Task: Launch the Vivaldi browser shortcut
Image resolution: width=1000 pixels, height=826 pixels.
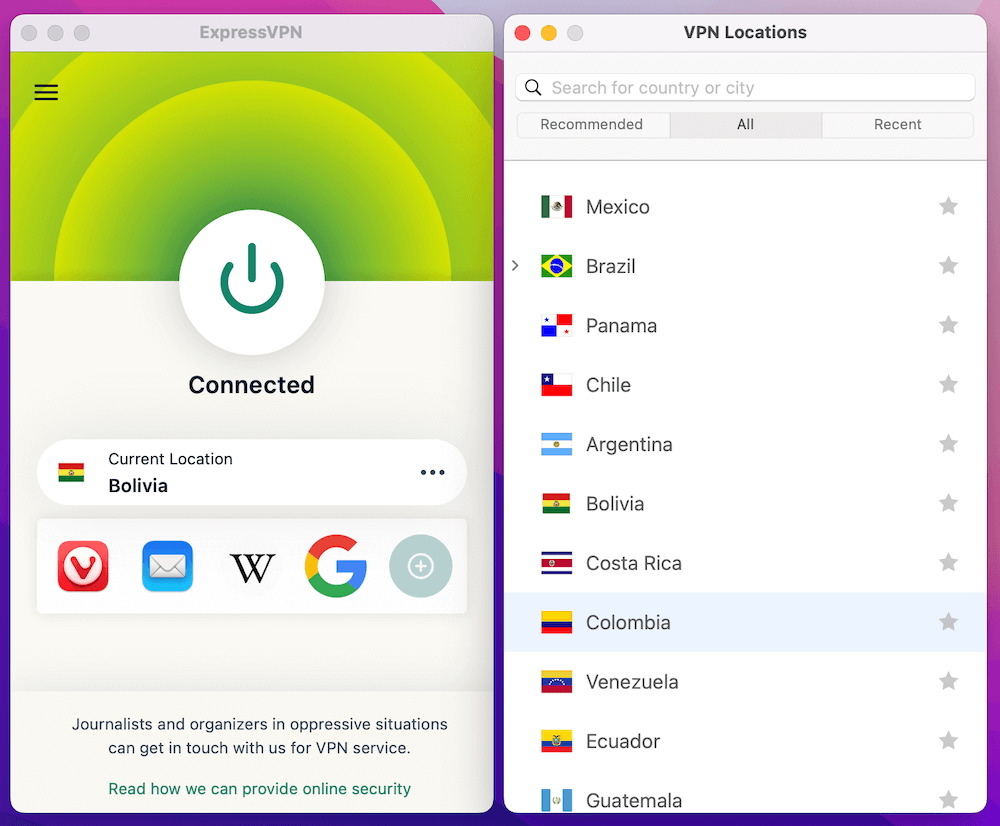Action: (x=83, y=566)
